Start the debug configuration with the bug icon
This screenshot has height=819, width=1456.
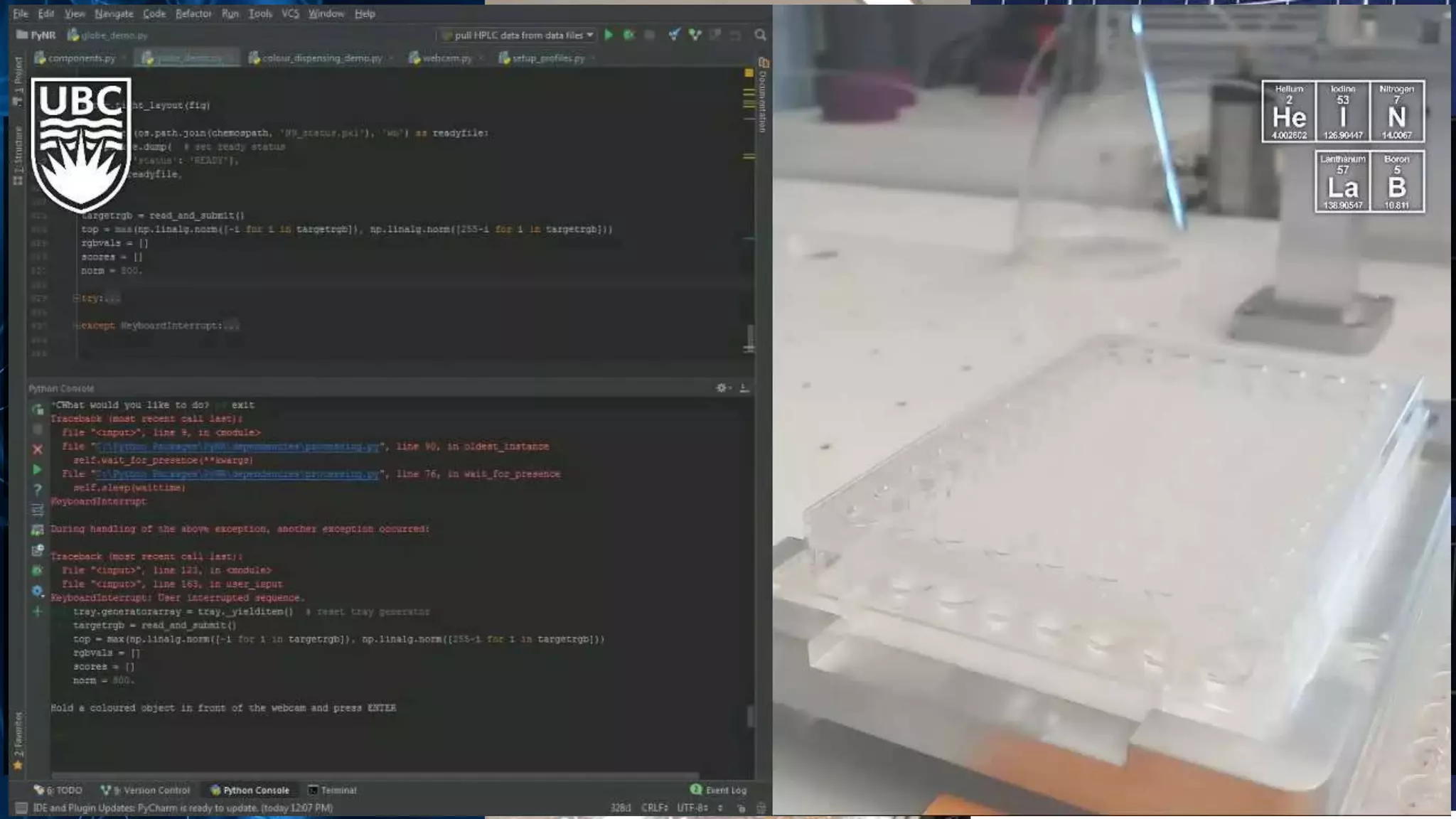coord(628,35)
